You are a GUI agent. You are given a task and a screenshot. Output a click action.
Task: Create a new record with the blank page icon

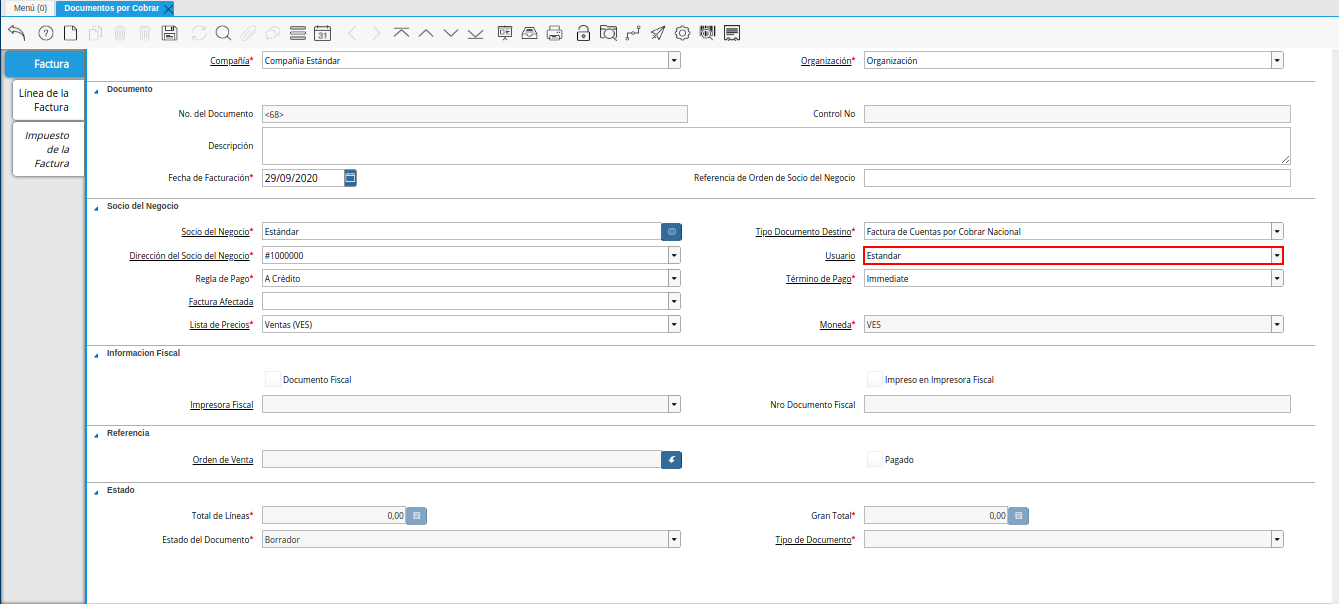tap(70, 33)
